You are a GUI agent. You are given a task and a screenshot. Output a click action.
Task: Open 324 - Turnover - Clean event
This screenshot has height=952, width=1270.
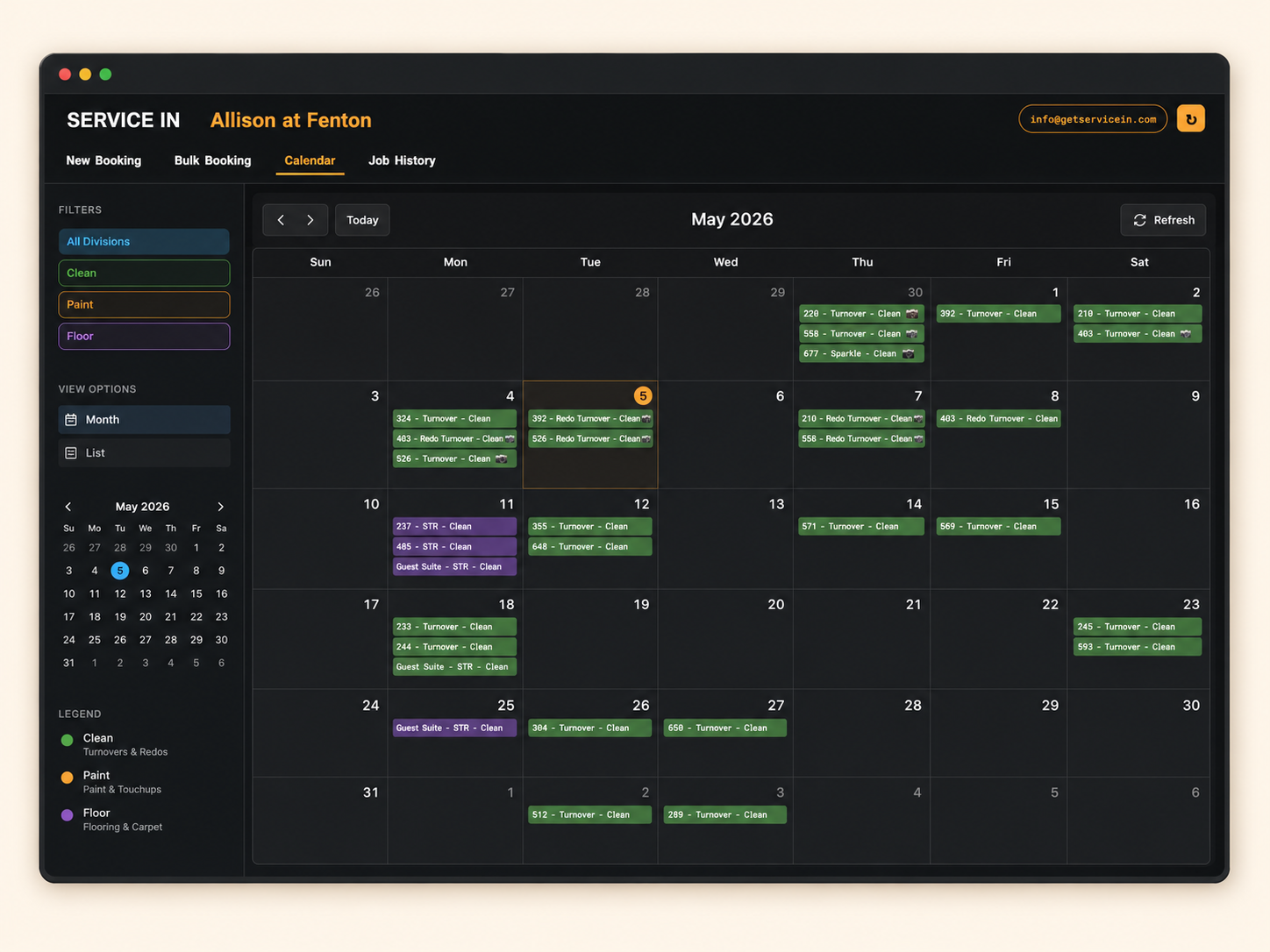click(x=454, y=419)
